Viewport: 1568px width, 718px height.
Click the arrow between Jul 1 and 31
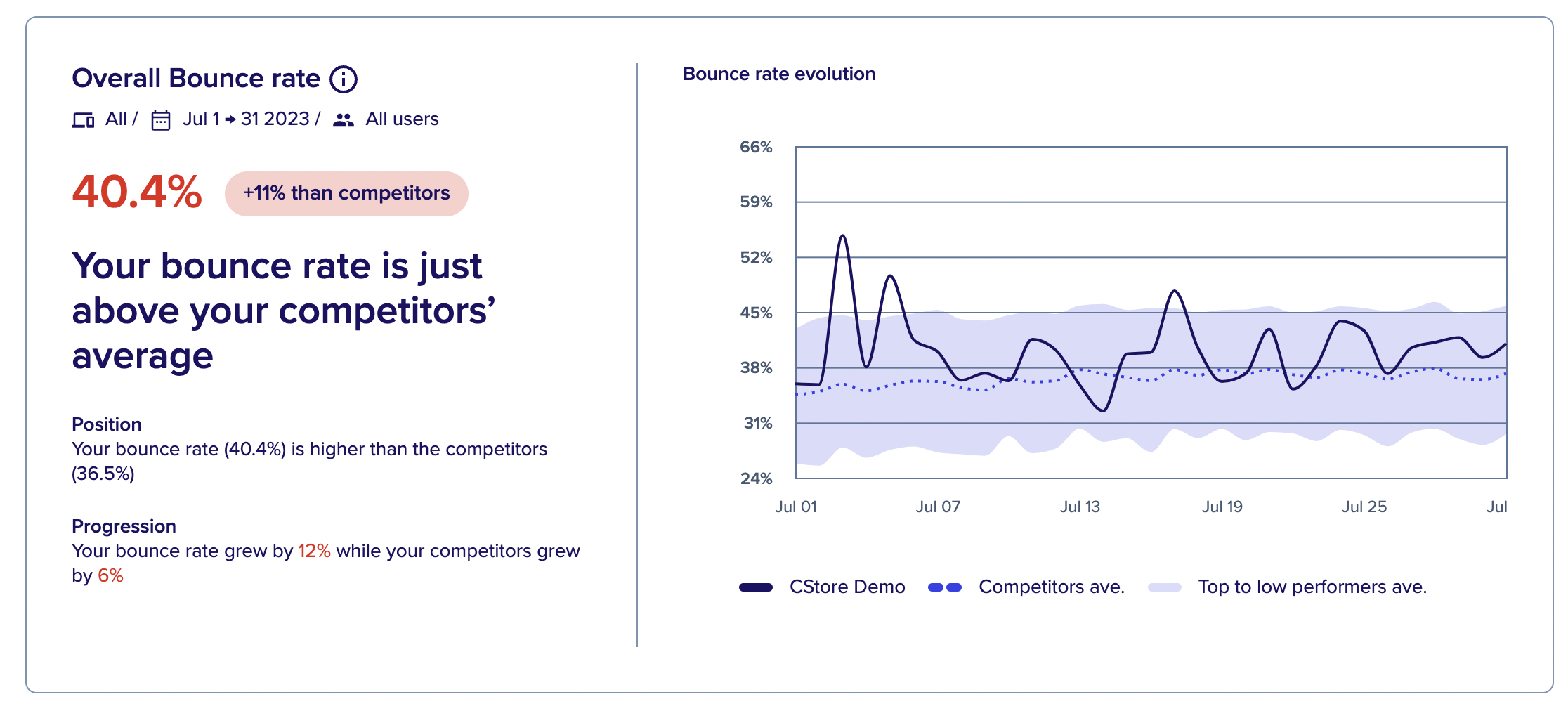[x=230, y=119]
